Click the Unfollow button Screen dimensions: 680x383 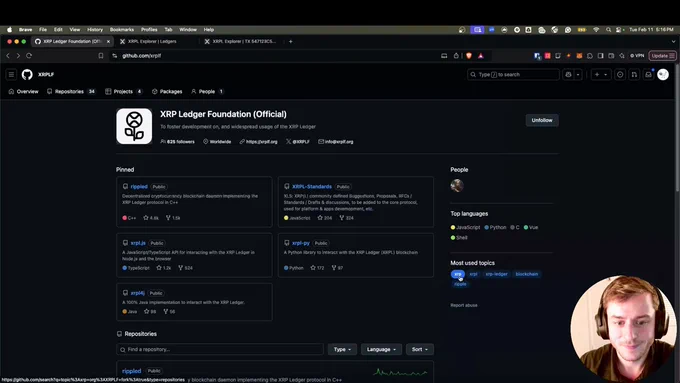click(x=542, y=120)
